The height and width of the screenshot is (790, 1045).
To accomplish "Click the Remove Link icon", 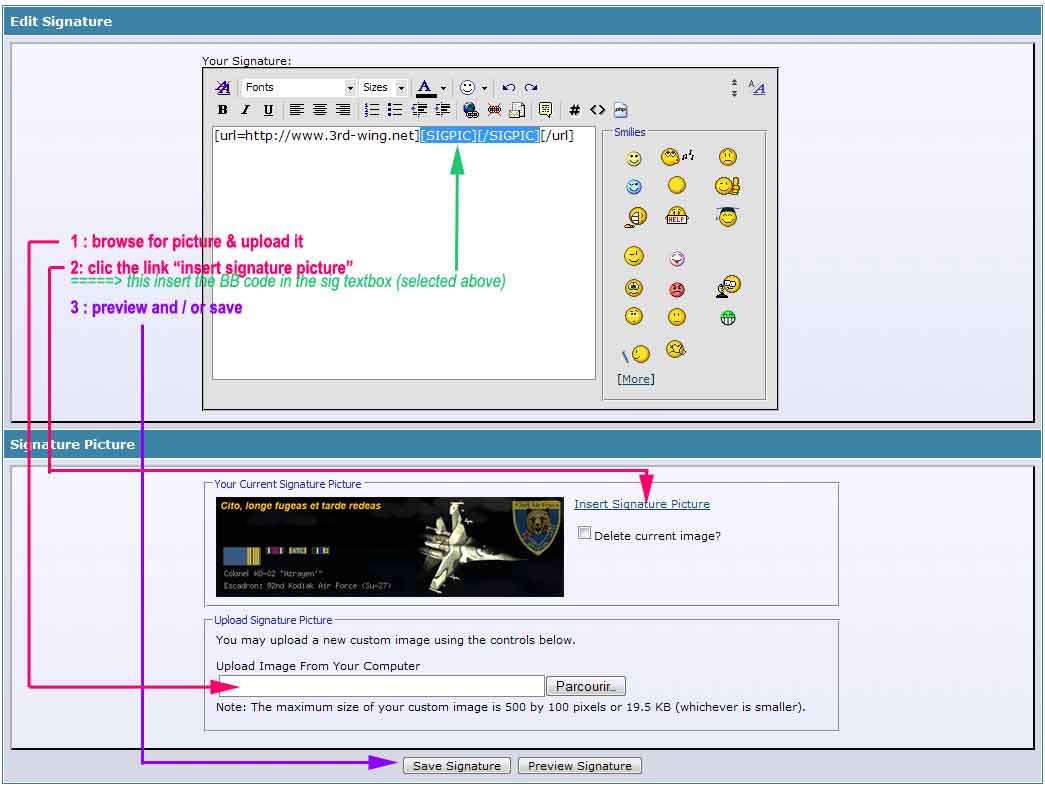I will pyautogui.click(x=494, y=110).
